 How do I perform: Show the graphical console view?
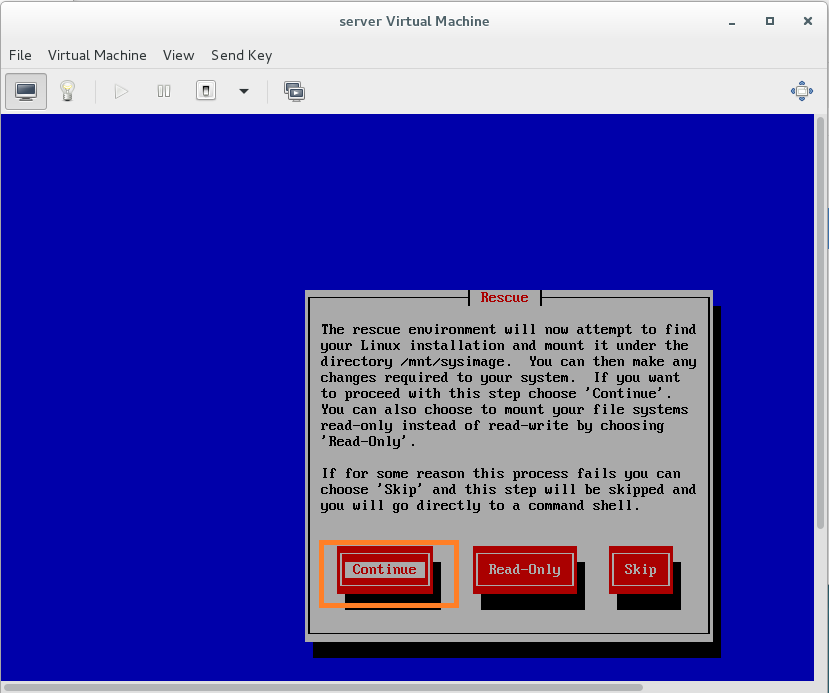click(26, 91)
